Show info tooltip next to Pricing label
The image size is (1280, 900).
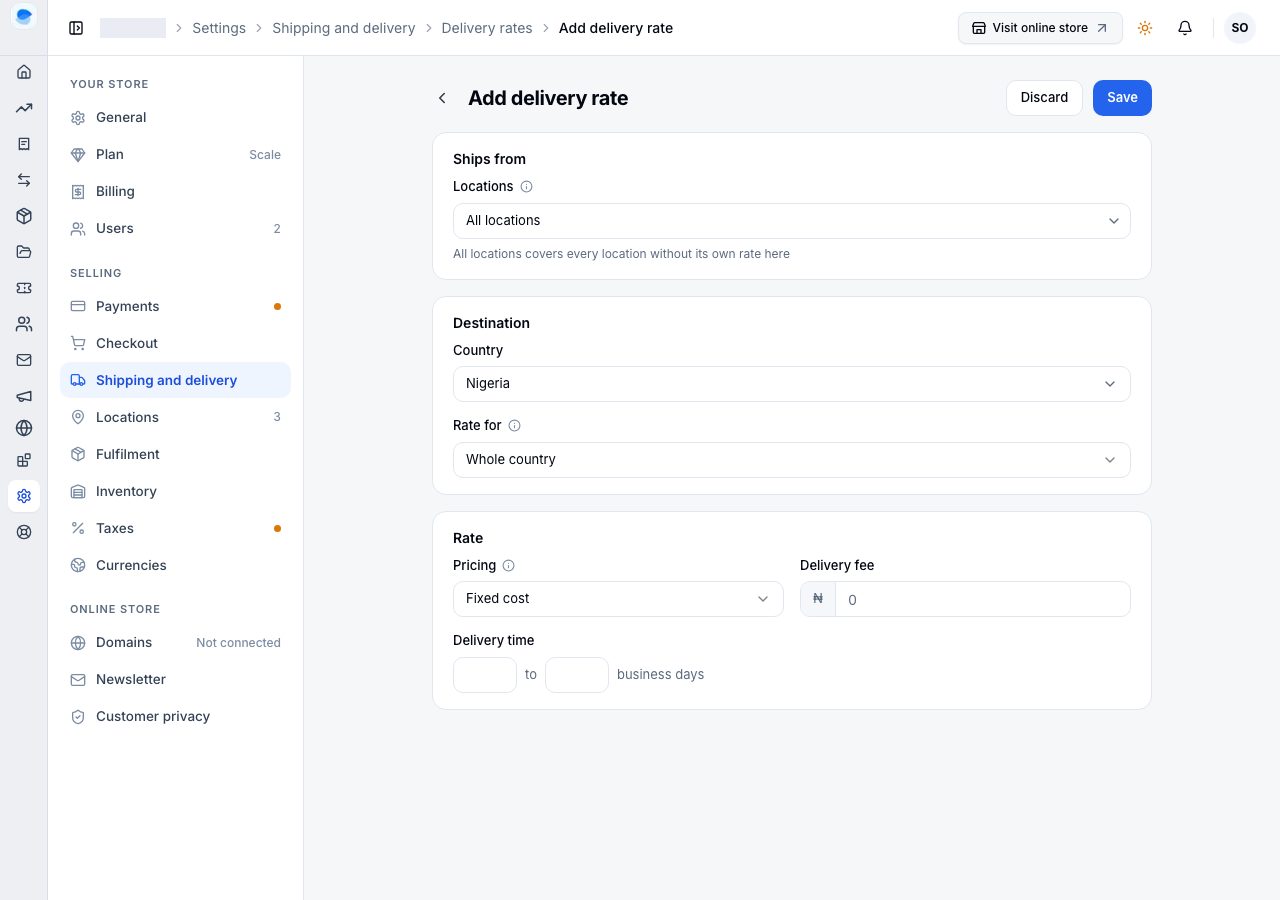508,565
